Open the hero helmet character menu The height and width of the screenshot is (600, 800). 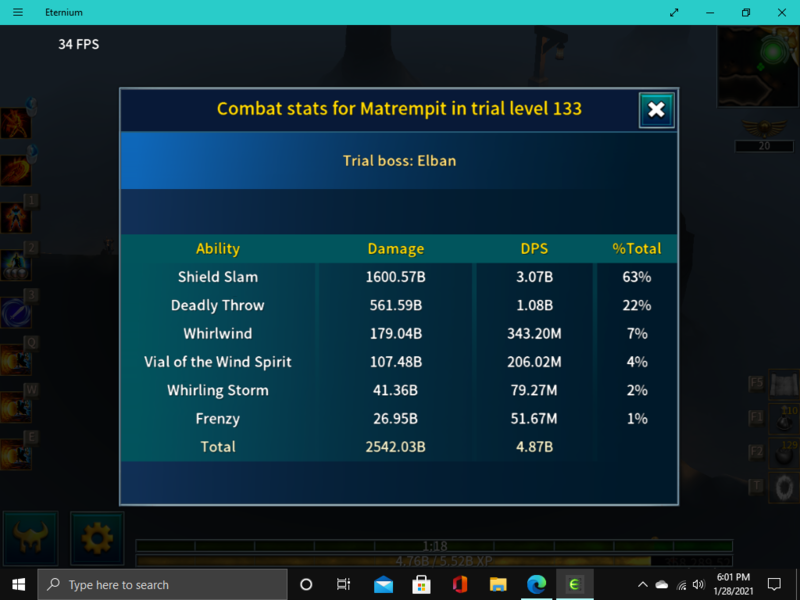pyautogui.click(x=31, y=539)
